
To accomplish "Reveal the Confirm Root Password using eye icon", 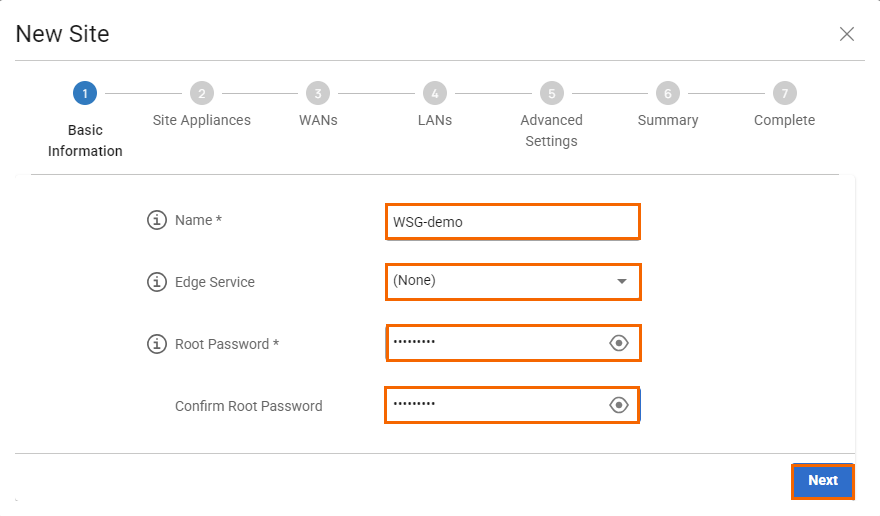I will pyautogui.click(x=619, y=405).
